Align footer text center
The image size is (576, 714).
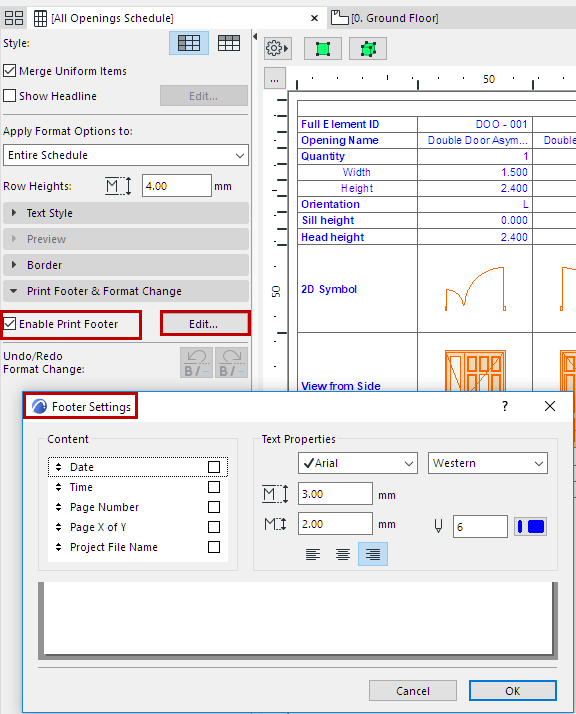coord(342,554)
